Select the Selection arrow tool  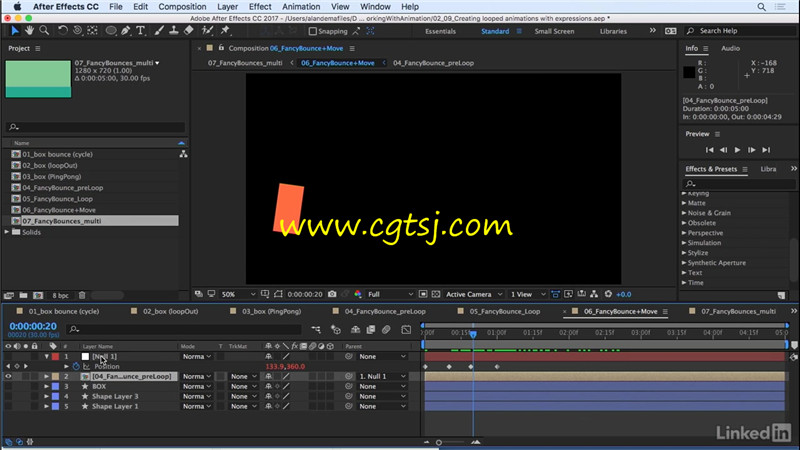[x=15, y=31]
